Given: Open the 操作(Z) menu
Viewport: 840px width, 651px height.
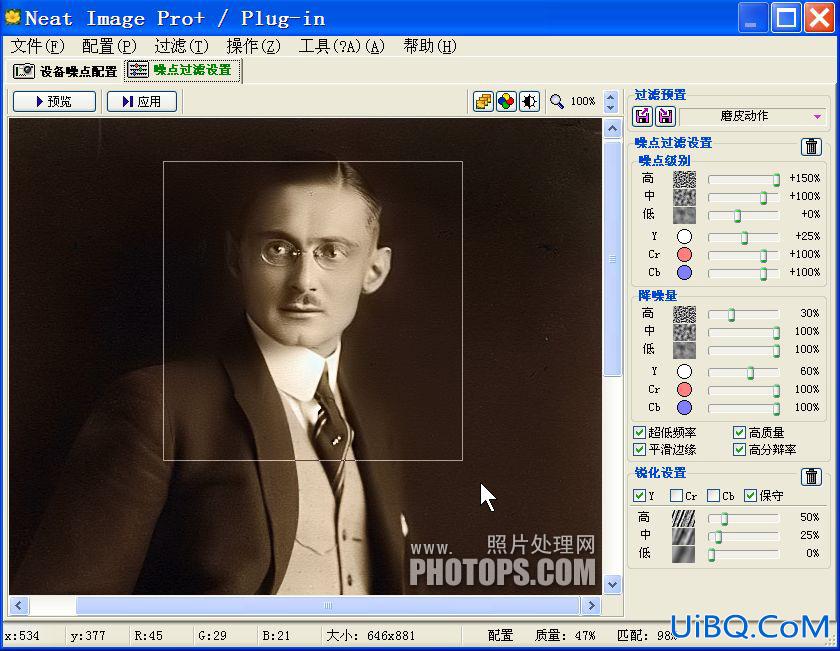Looking at the screenshot, I should [x=253, y=47].
